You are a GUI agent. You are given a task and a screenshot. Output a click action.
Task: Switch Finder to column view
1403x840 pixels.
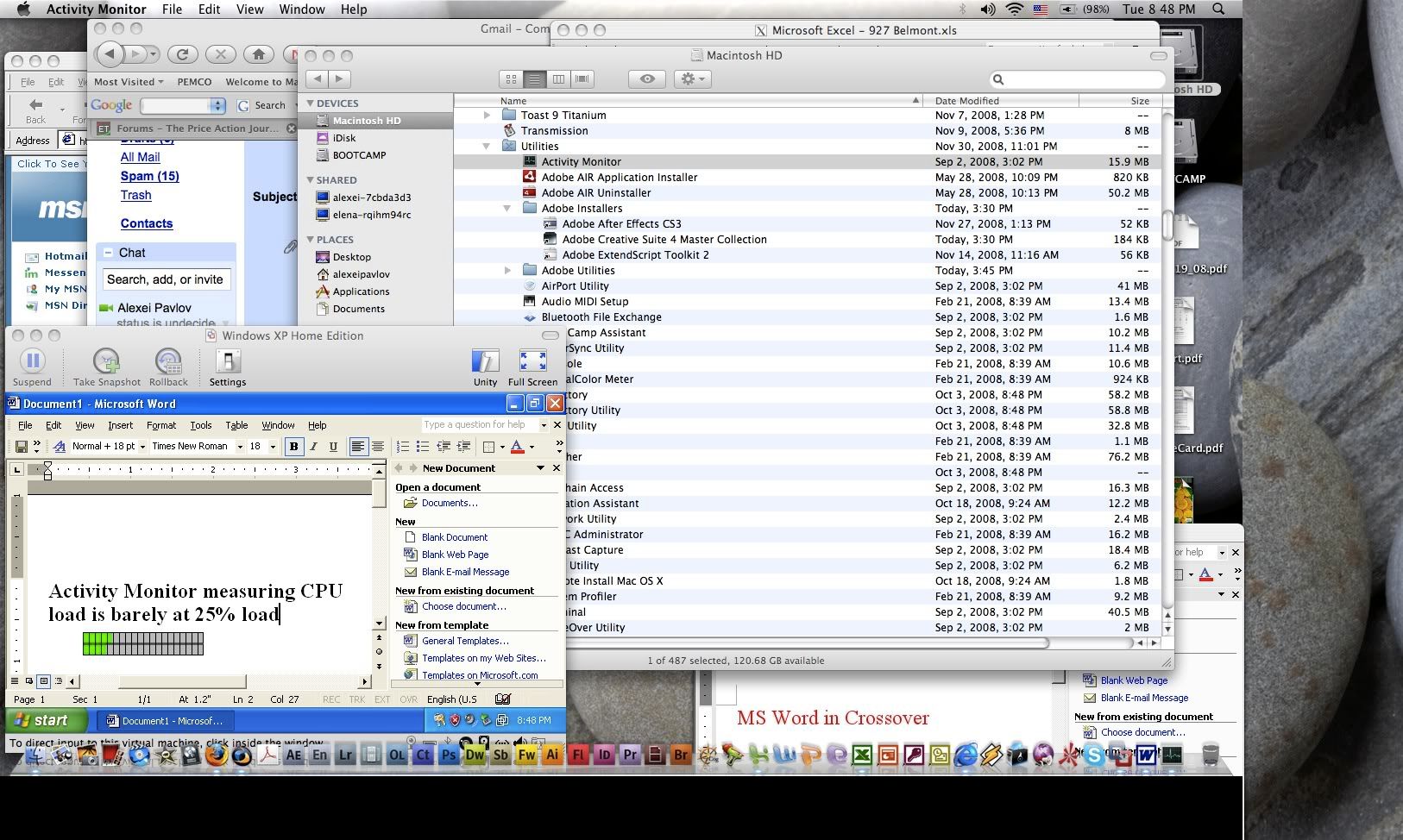coord(558,78)
